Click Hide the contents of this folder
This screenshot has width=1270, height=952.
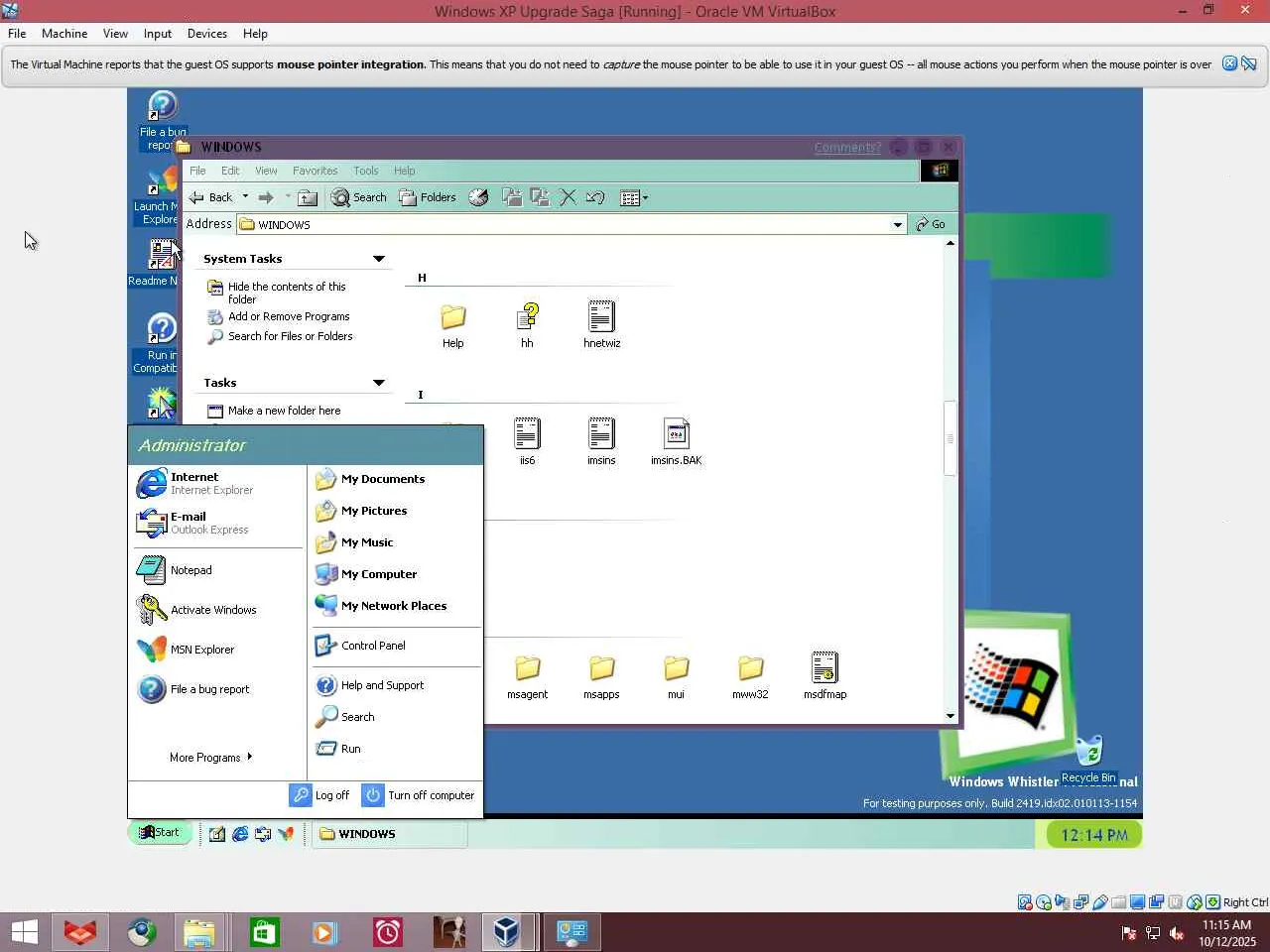[287, 293]
